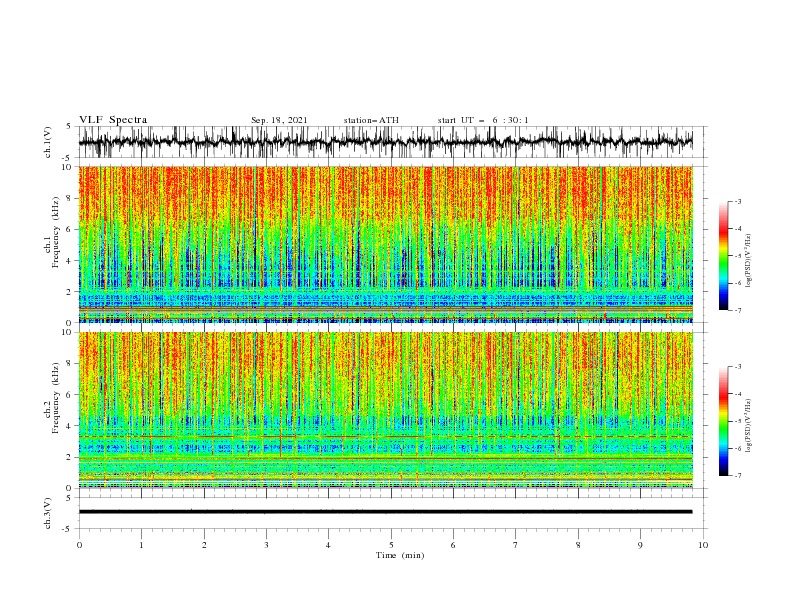792x612 pixels.
Task: Click the ch.2 spectrogram panel
Action: click(385, 410)
